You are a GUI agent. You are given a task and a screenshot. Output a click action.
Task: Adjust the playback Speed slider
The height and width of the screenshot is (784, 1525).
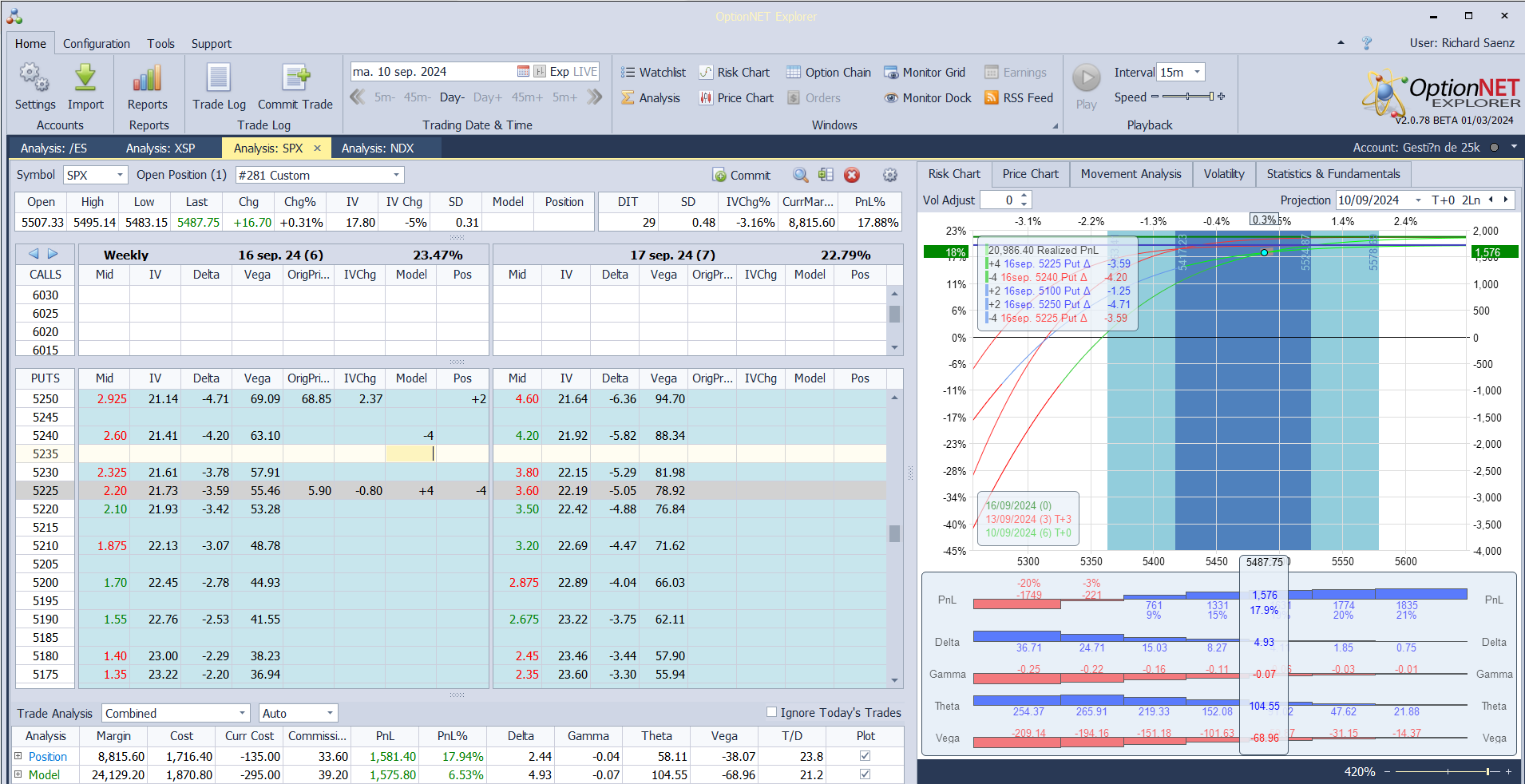1188,97
